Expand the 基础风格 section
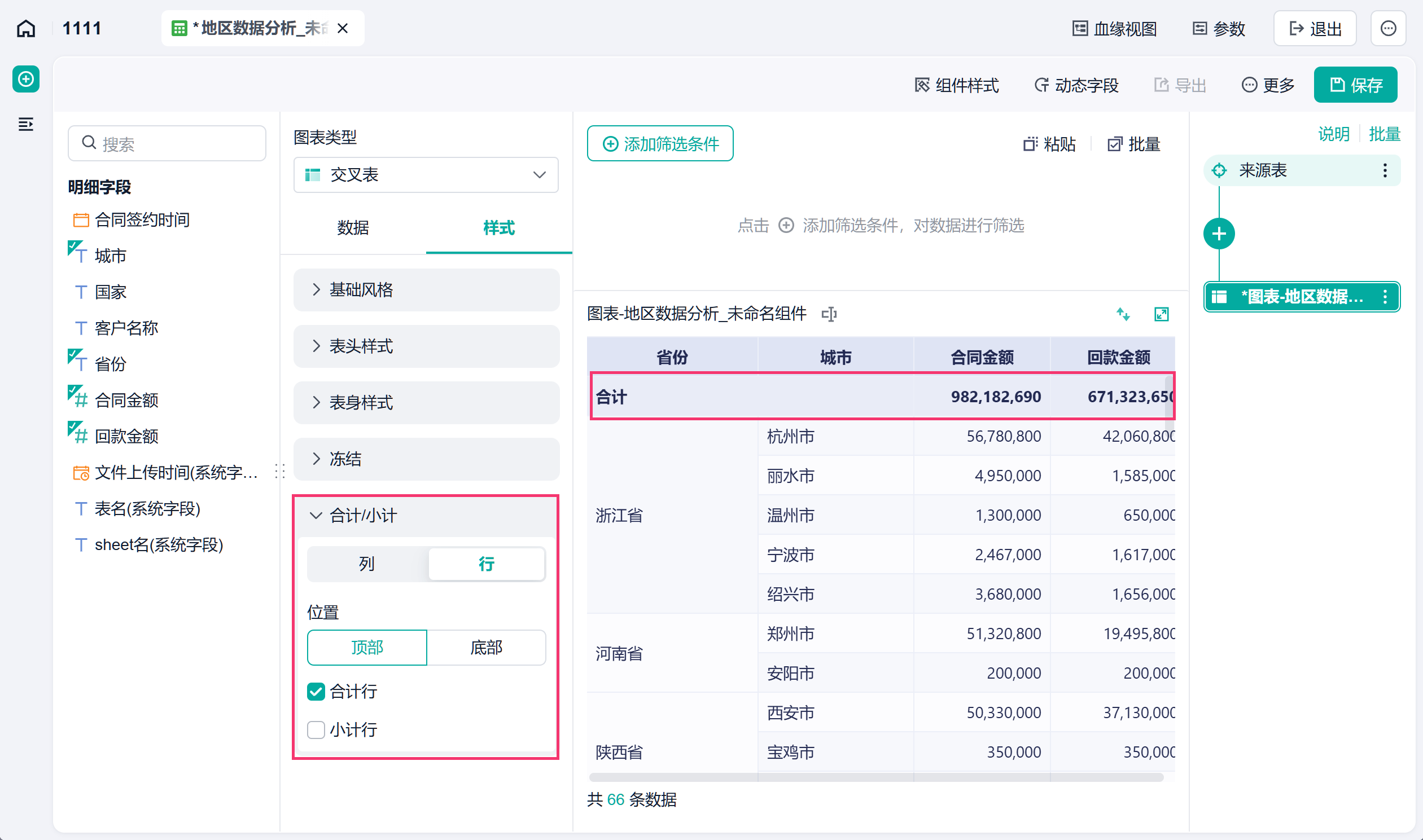Screen dimensions: 1423x840 coord(426,290)
